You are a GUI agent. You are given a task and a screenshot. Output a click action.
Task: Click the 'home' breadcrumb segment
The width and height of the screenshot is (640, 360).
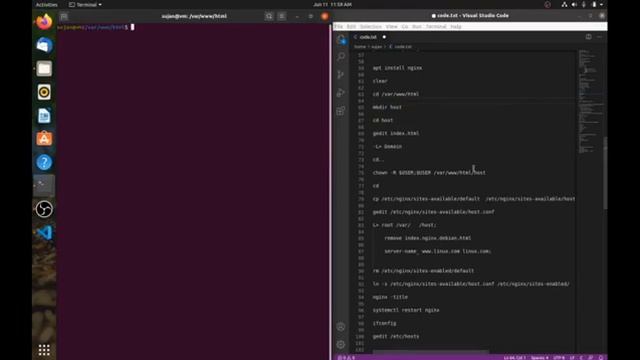coord(360,47)
